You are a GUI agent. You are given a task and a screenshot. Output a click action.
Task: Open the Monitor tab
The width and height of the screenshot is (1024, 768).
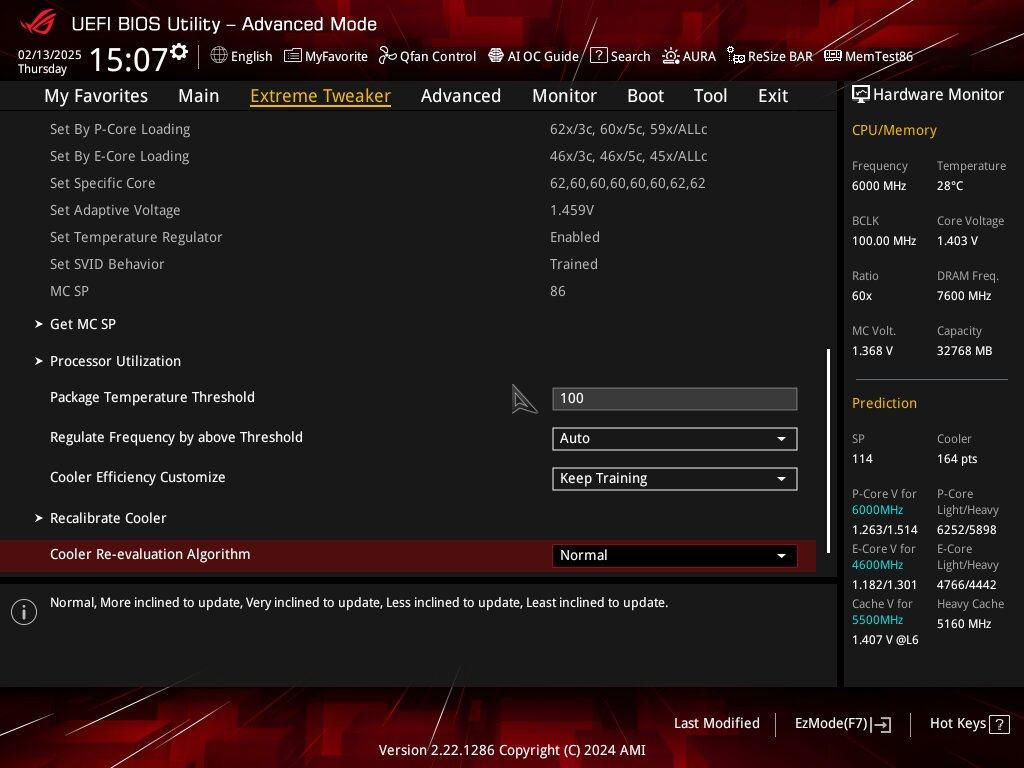pyautogui.click(x=564, y=96)
